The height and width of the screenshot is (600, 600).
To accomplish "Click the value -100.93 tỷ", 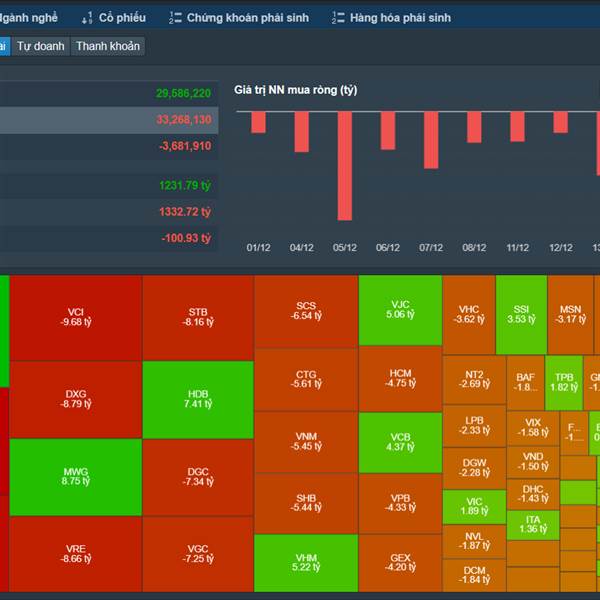I will [x=186, y=238].
